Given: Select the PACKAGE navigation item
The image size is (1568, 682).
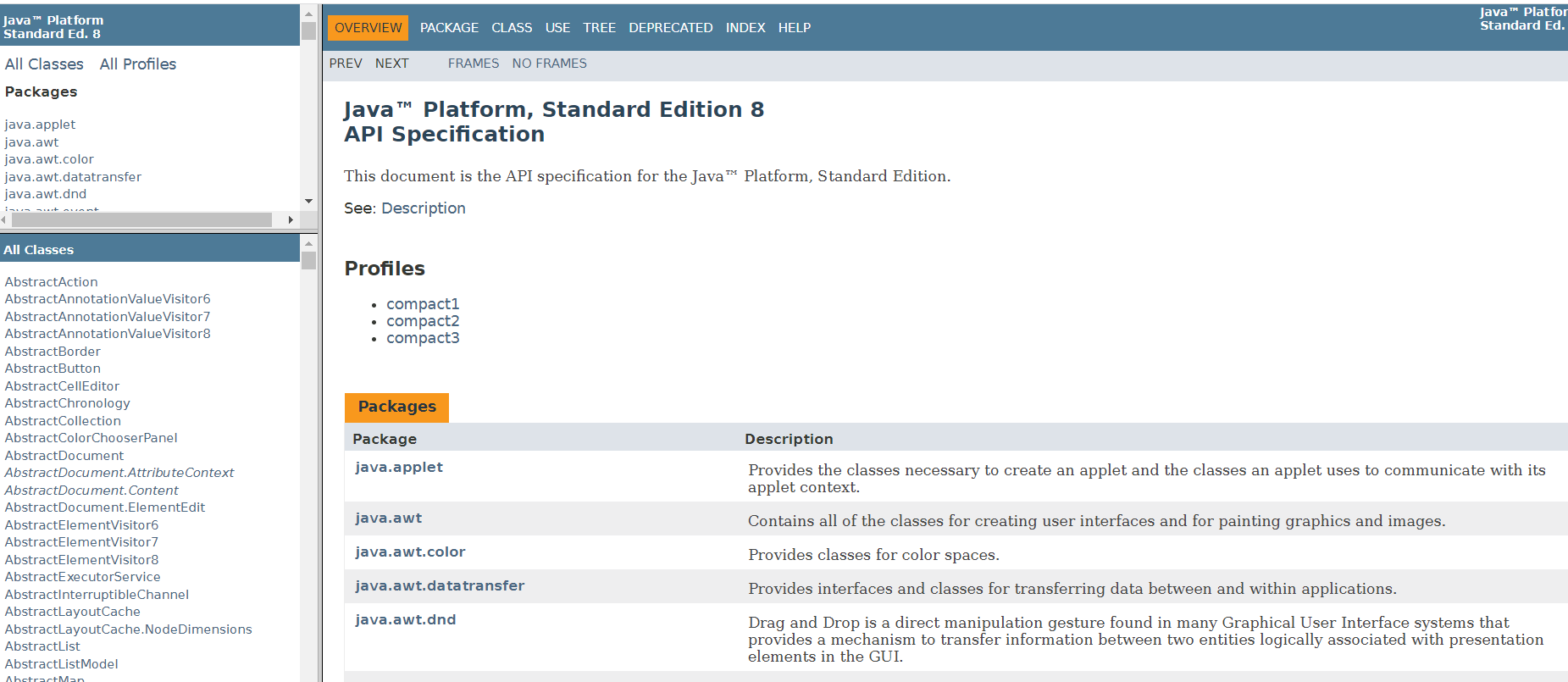Looking at the screenshot, I should [x=449, y=28].
